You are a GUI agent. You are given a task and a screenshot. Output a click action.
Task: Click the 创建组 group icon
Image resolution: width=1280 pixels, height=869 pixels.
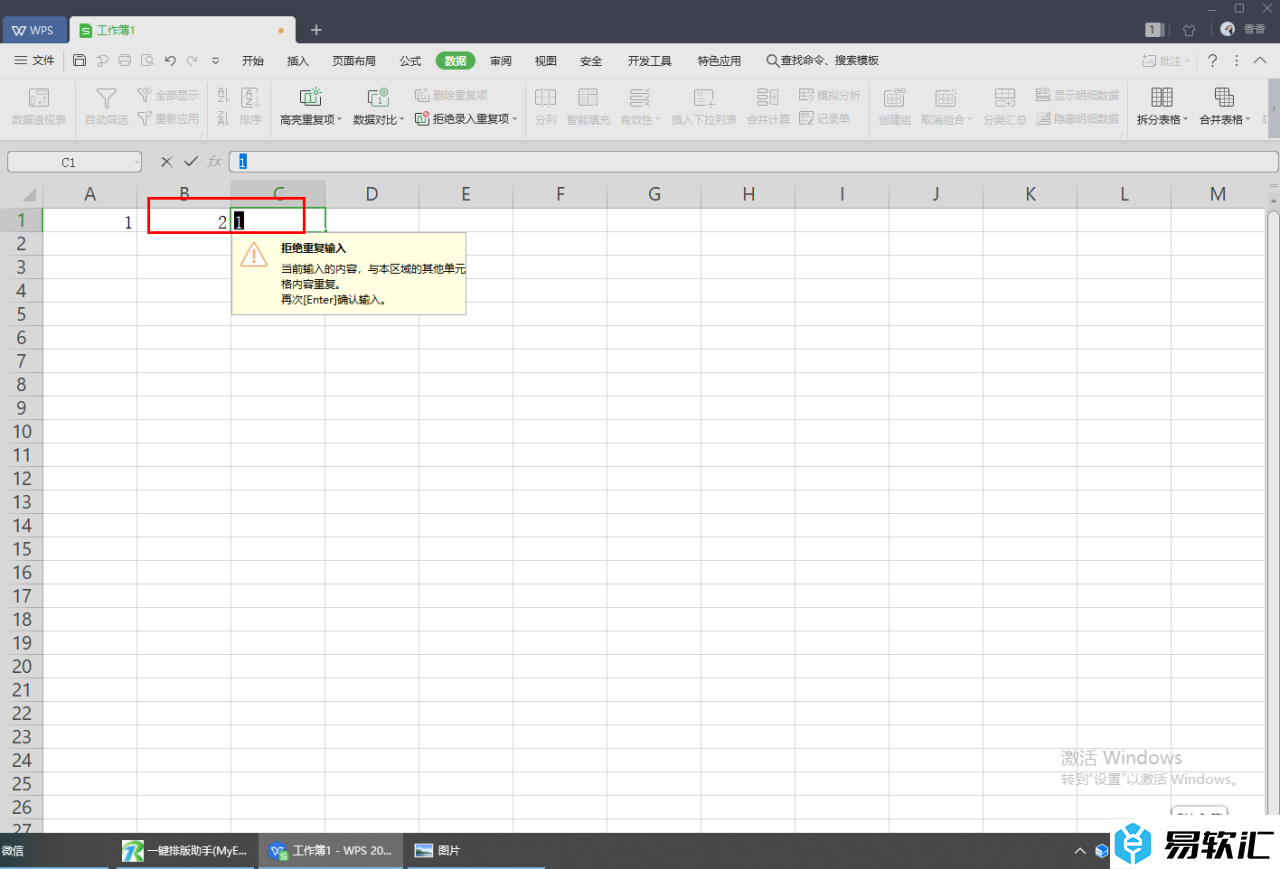894,98
